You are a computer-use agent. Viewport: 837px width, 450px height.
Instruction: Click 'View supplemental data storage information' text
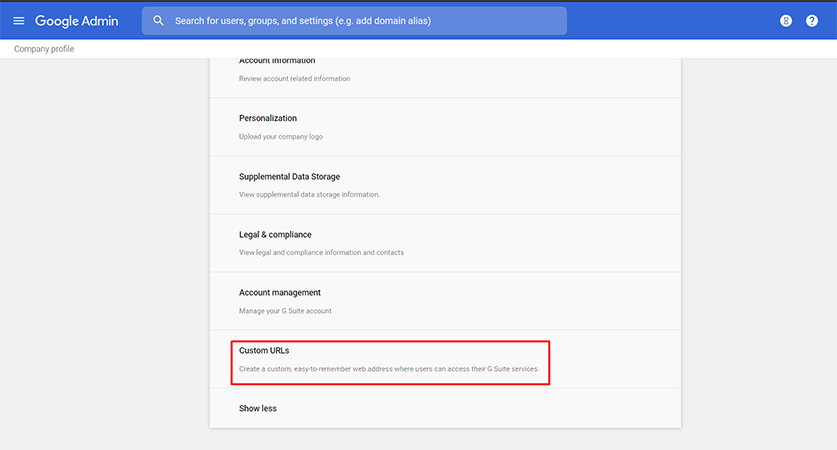(309, 195)
